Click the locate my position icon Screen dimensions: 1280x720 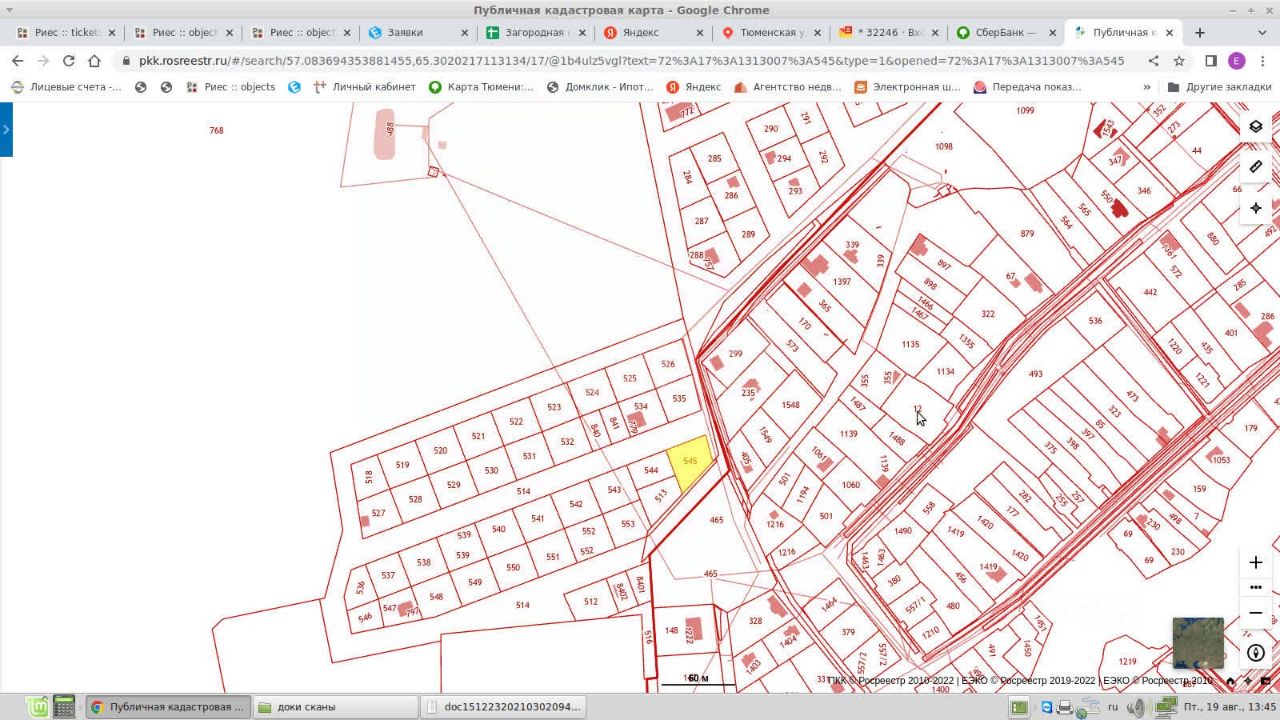click(x=1256, y=208)
